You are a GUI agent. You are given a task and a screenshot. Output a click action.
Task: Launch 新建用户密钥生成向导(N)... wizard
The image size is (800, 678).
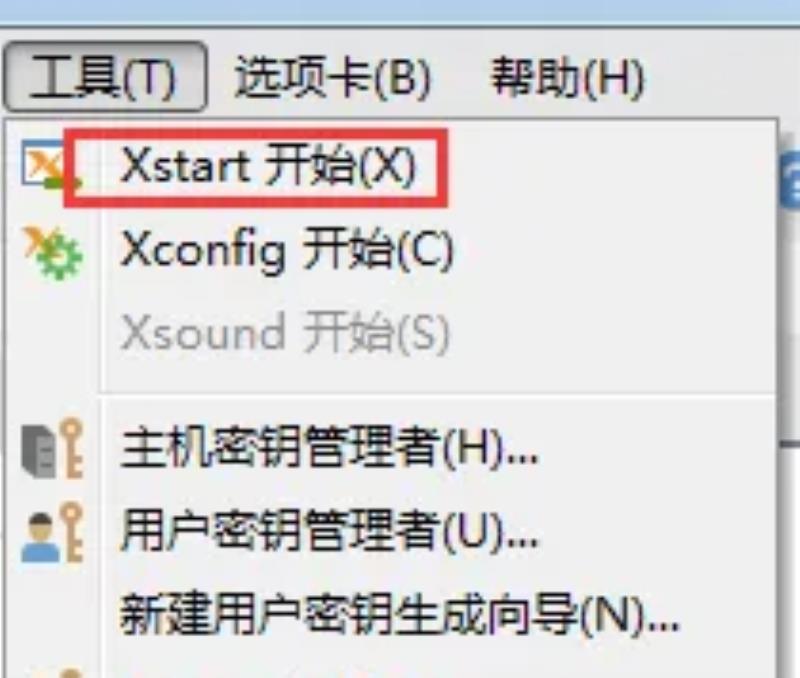400,614
